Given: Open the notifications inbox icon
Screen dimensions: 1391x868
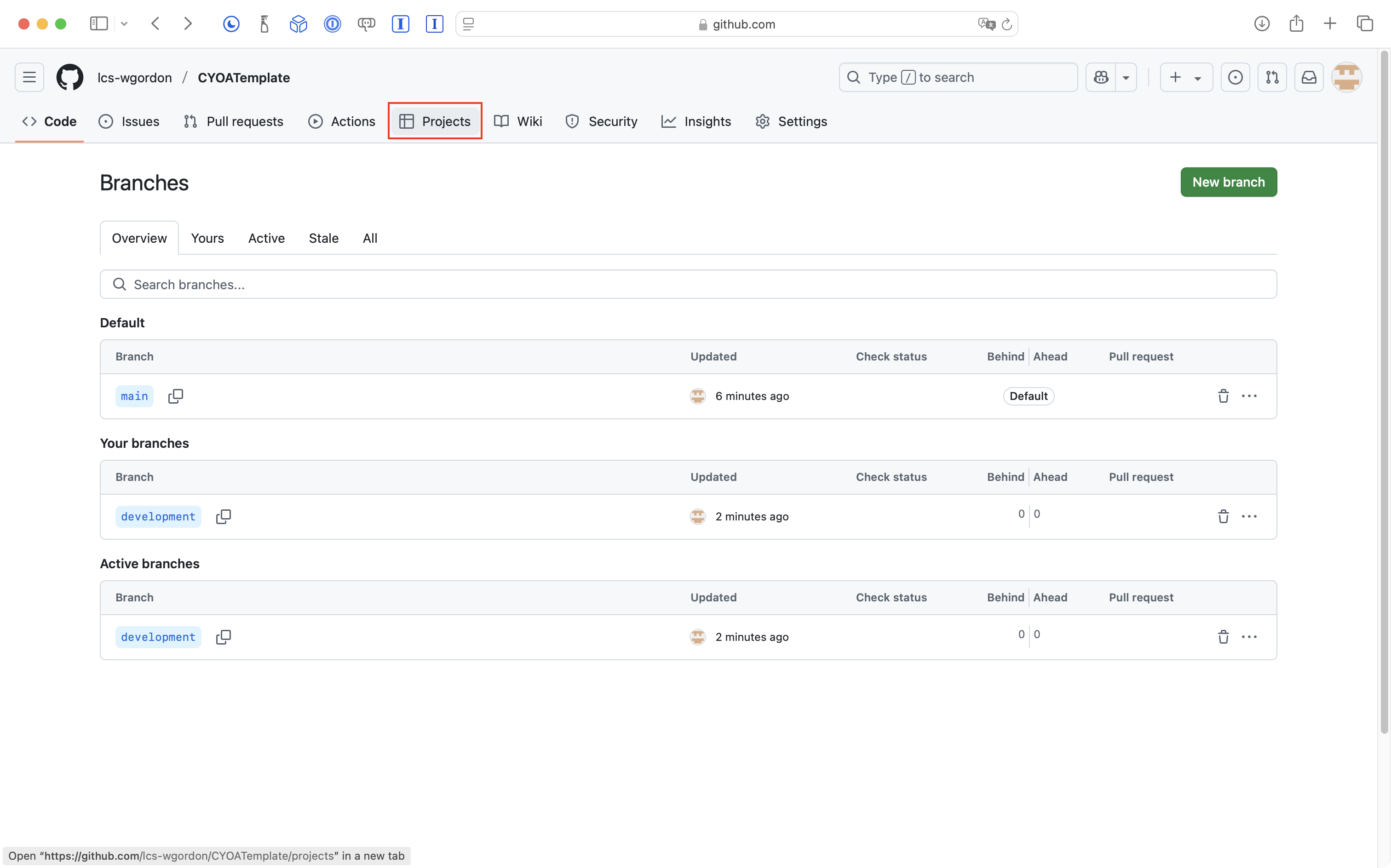Looking at the screenshot, I should [1309, 78].
